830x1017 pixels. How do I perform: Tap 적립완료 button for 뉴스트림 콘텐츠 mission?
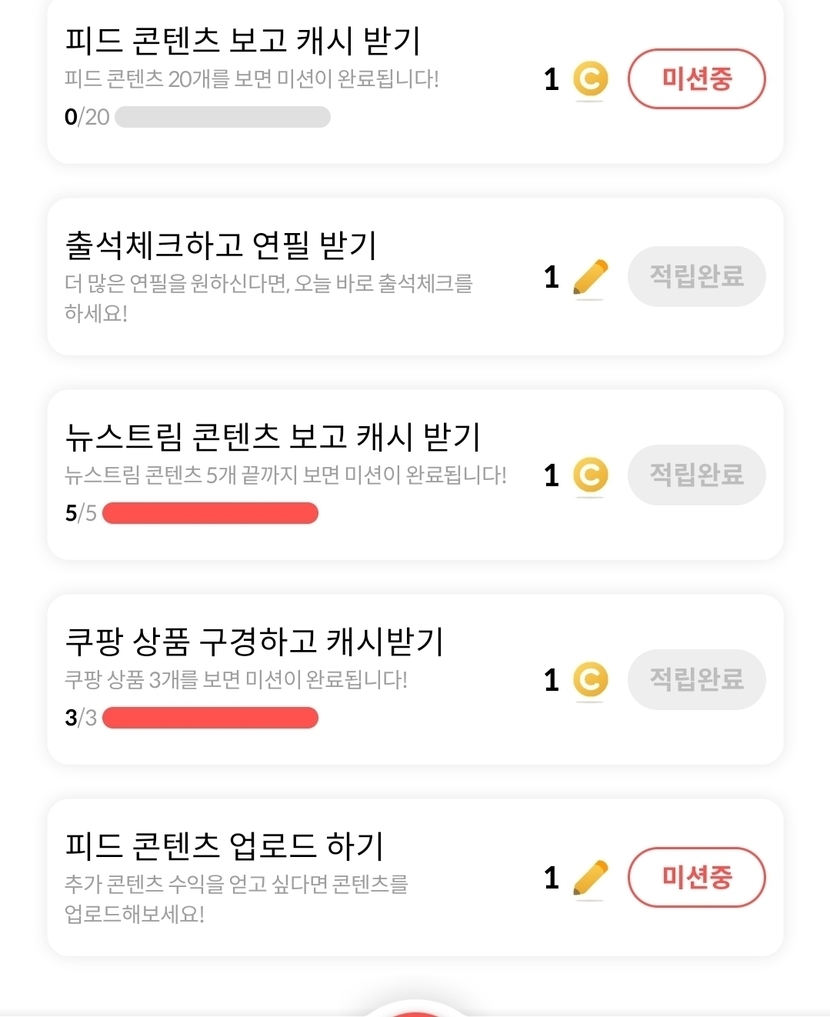(x=696, y=474)
